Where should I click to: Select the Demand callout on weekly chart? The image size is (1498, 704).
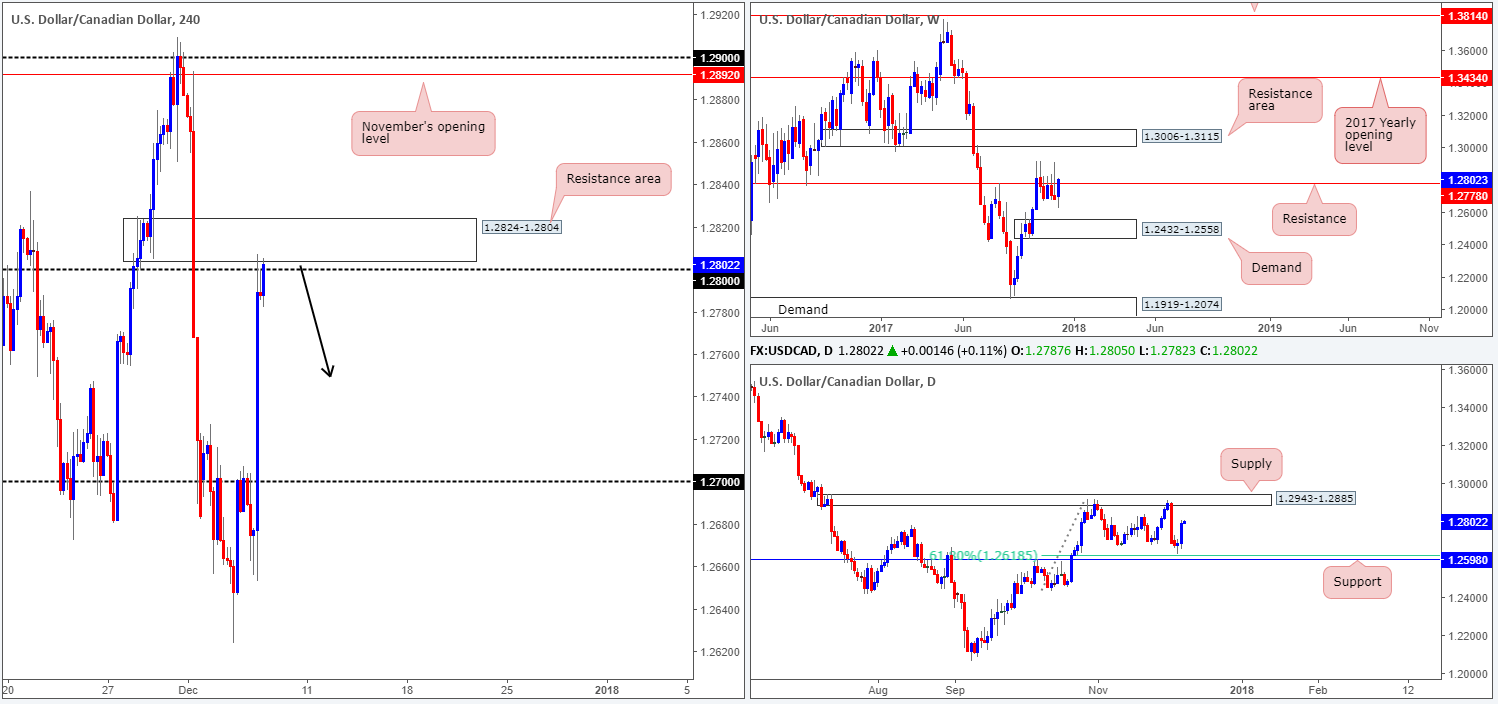click(x=1276, y=268)
